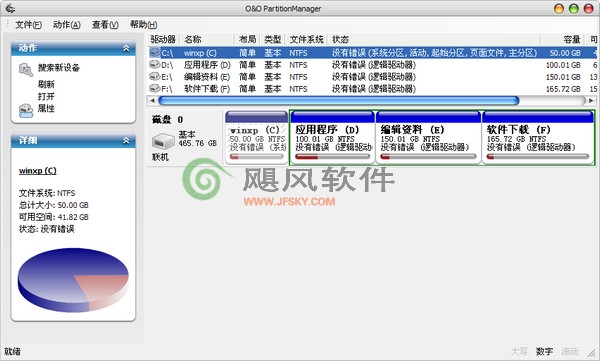Click the yellow minimize window button
This screenshot has height=361, width=600.
[x=559, y=8]
